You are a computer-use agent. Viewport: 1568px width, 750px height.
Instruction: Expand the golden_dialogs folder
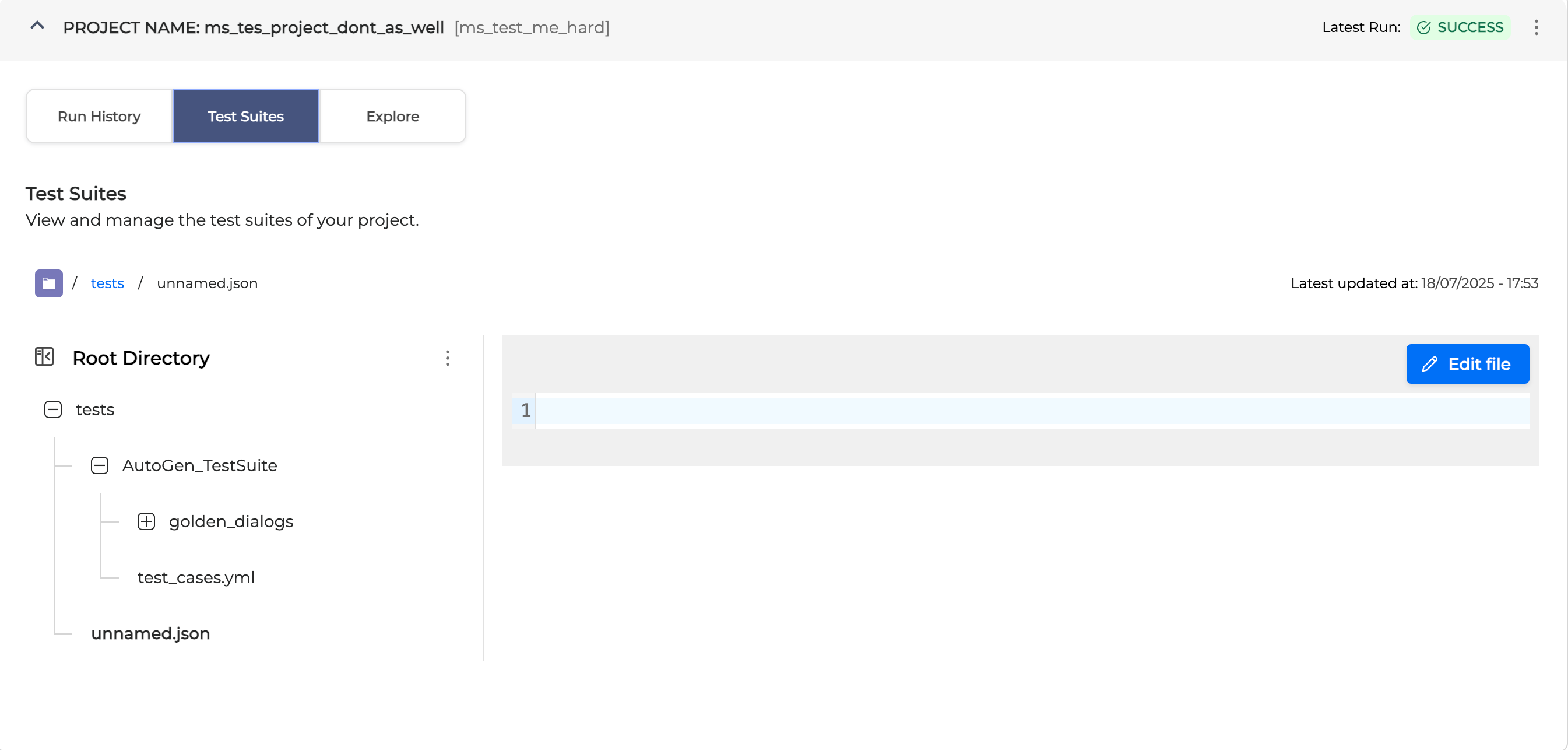pos(146,521)
